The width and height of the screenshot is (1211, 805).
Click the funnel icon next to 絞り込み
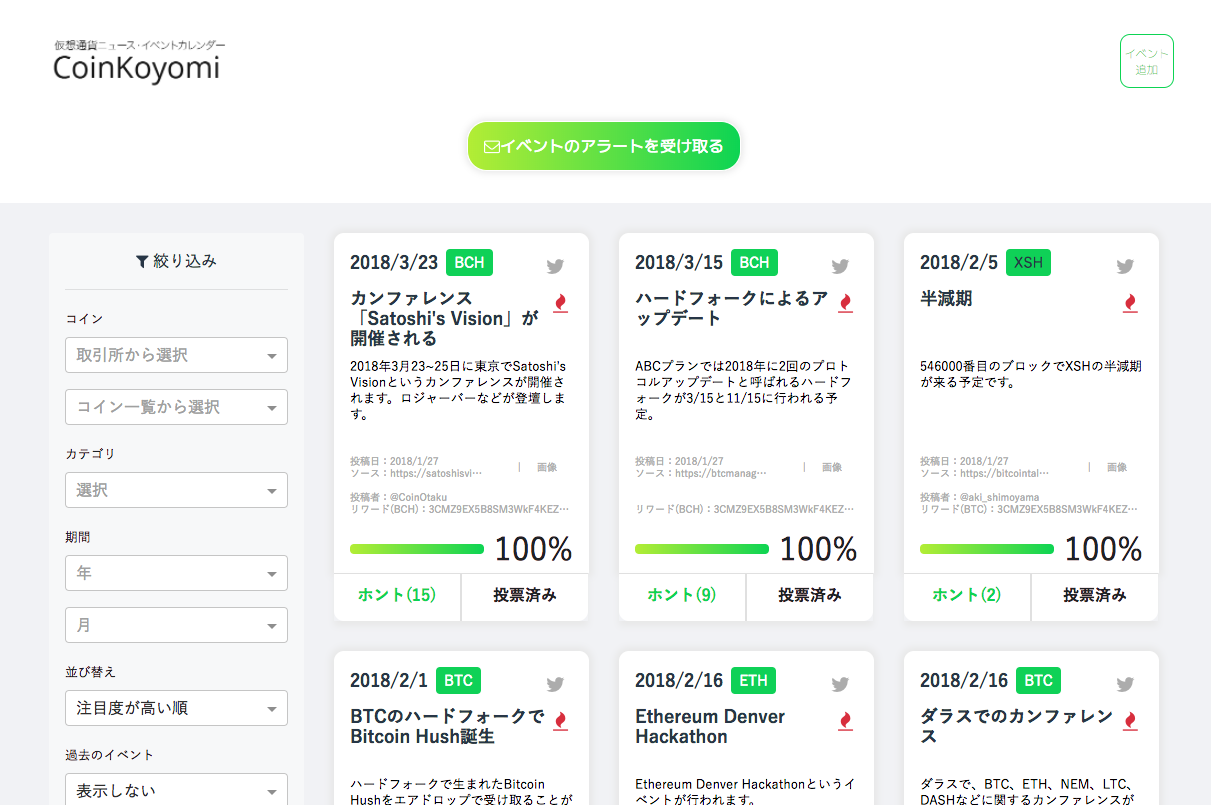142,261
